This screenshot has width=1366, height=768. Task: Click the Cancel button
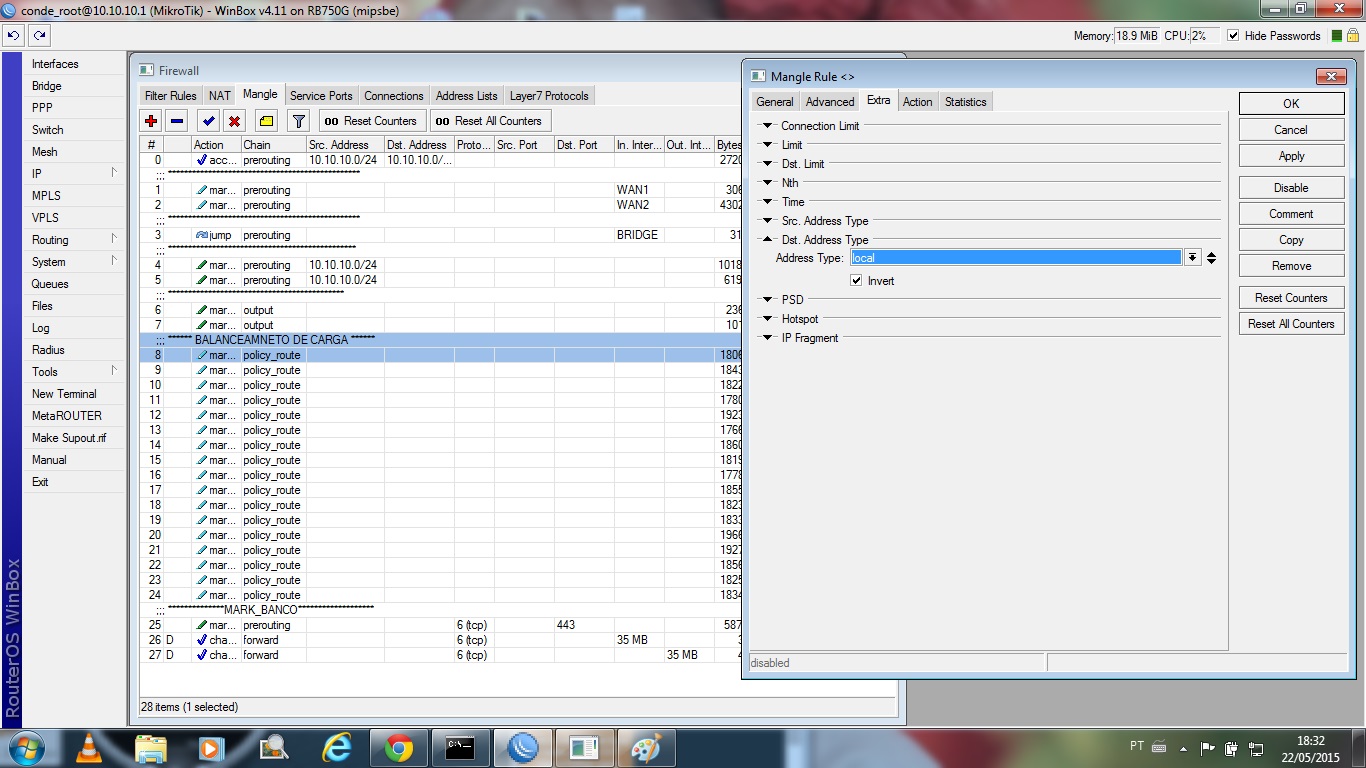coord(1291,130)
